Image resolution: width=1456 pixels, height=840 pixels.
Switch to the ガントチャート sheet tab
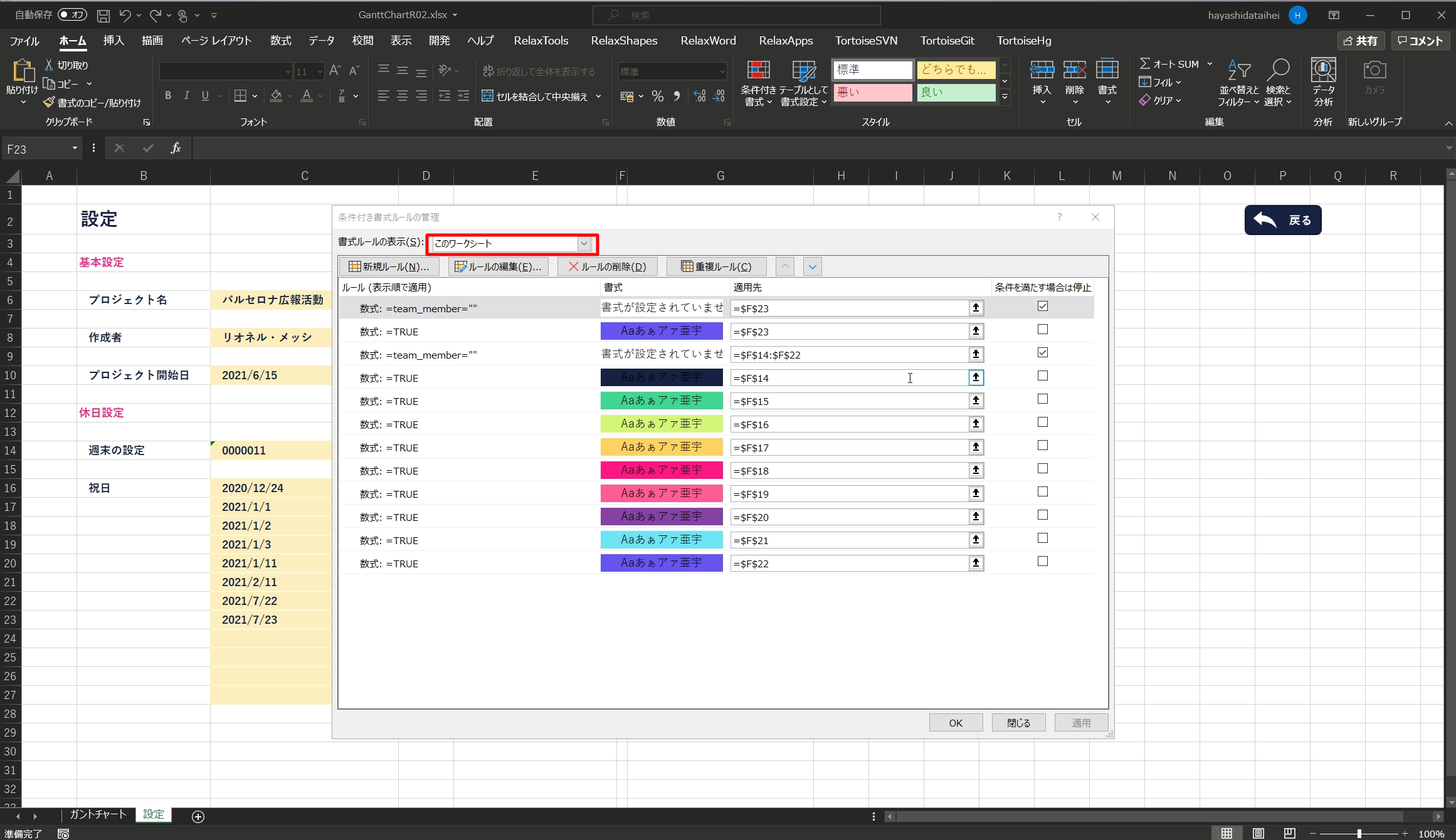pyautogui.click(x=98, y=814)
